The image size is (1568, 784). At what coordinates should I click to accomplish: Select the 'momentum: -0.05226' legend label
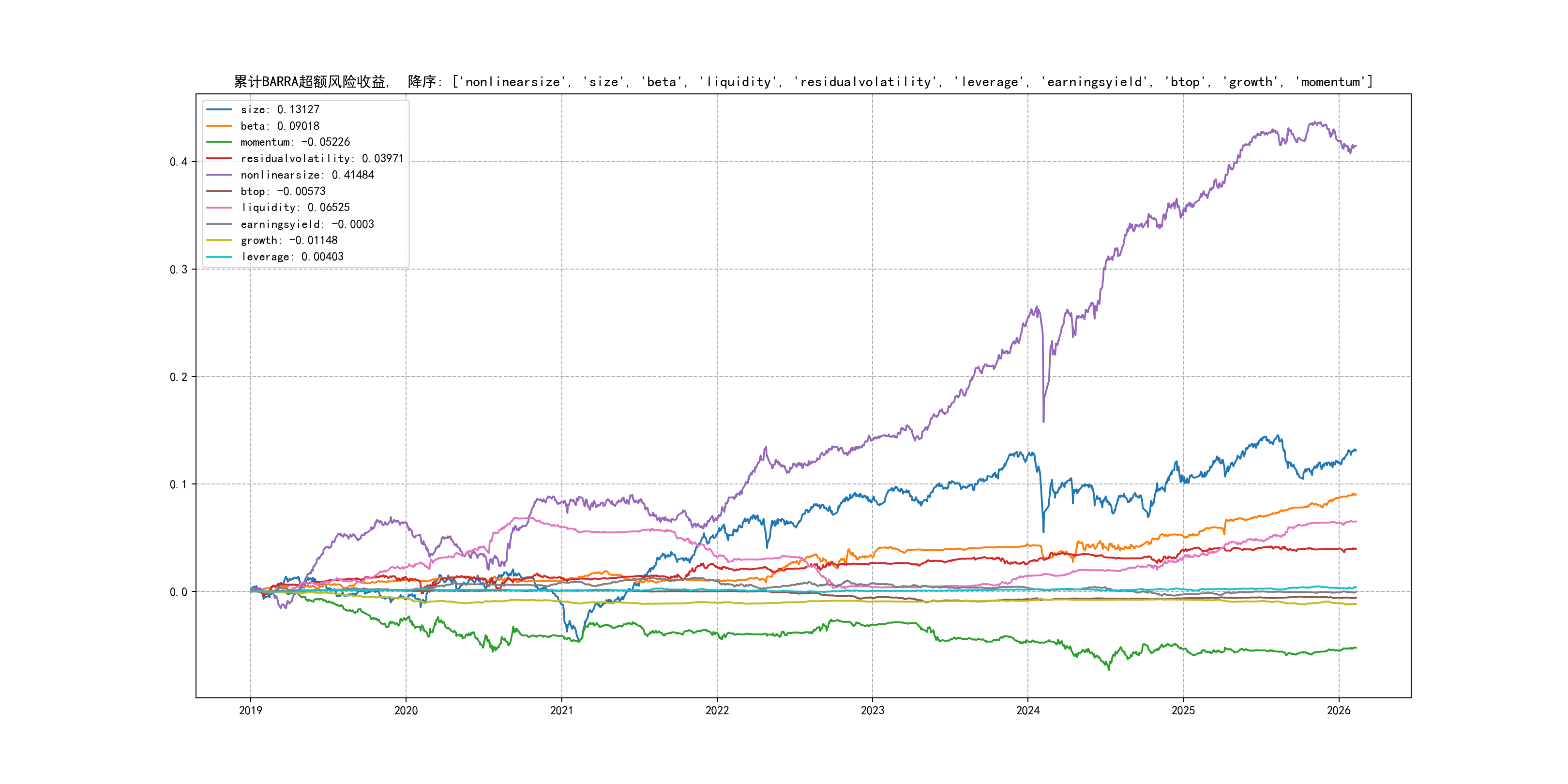tap(295, 142)
